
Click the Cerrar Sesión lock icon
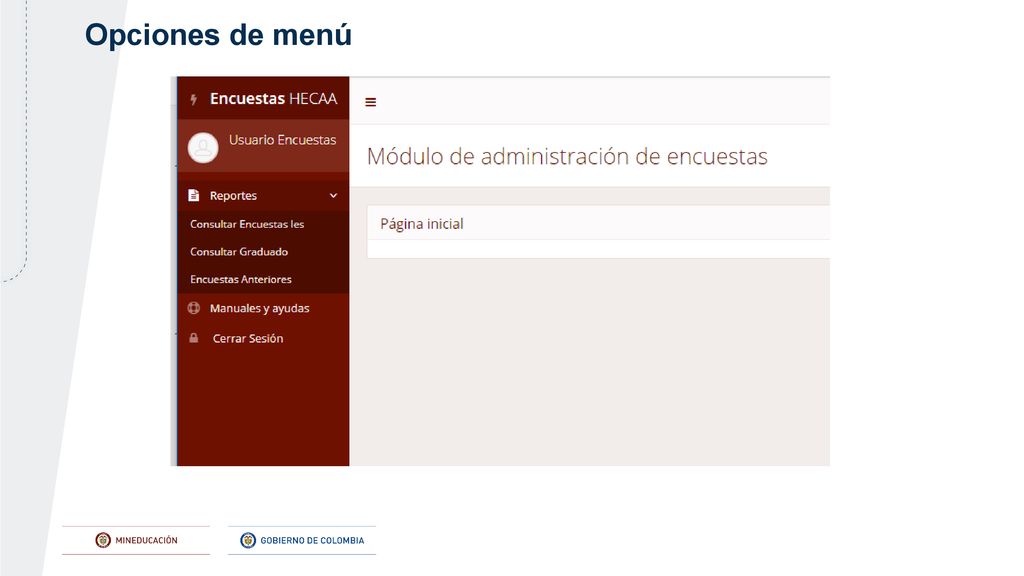[x=194, y=338]
